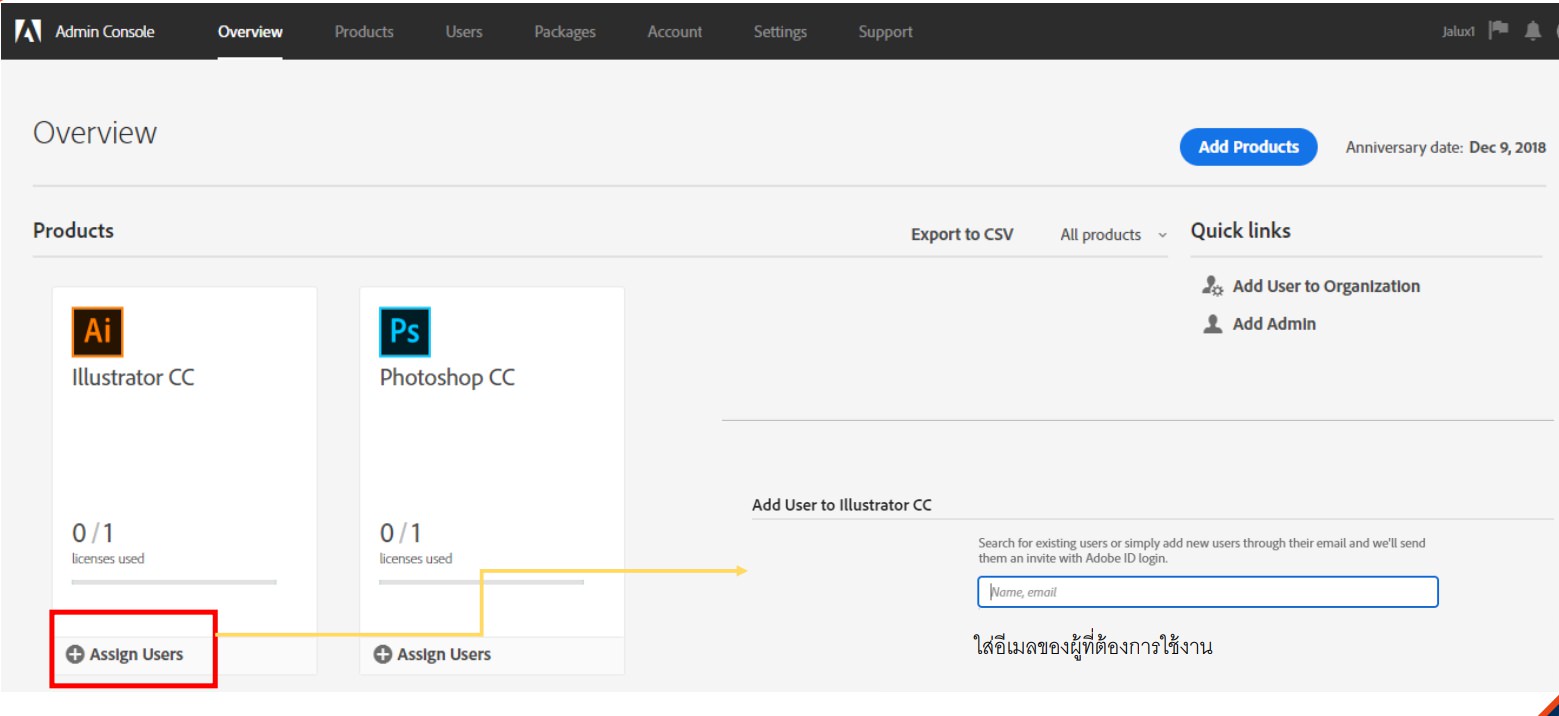
Task: Click the Add User to Illustrator CC heading
Action: (842, 505)
